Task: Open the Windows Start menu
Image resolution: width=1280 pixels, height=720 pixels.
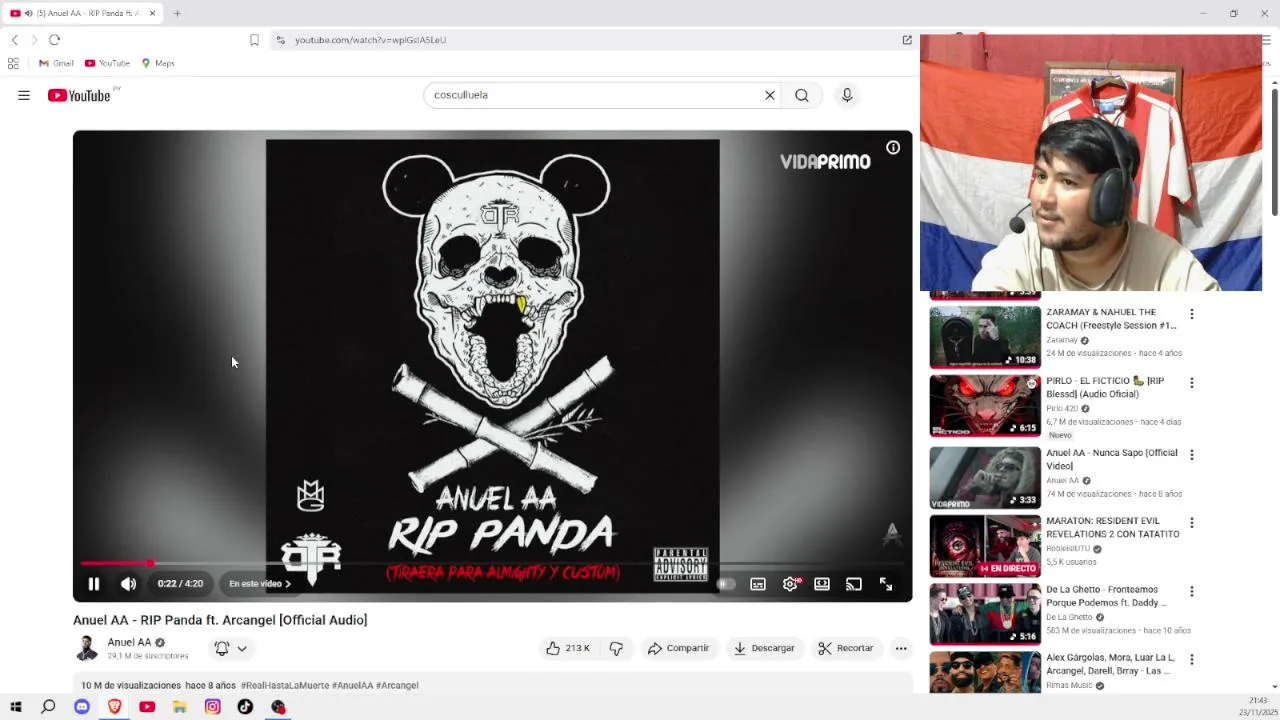Action: pyautogui.click(x=15, y=707)
